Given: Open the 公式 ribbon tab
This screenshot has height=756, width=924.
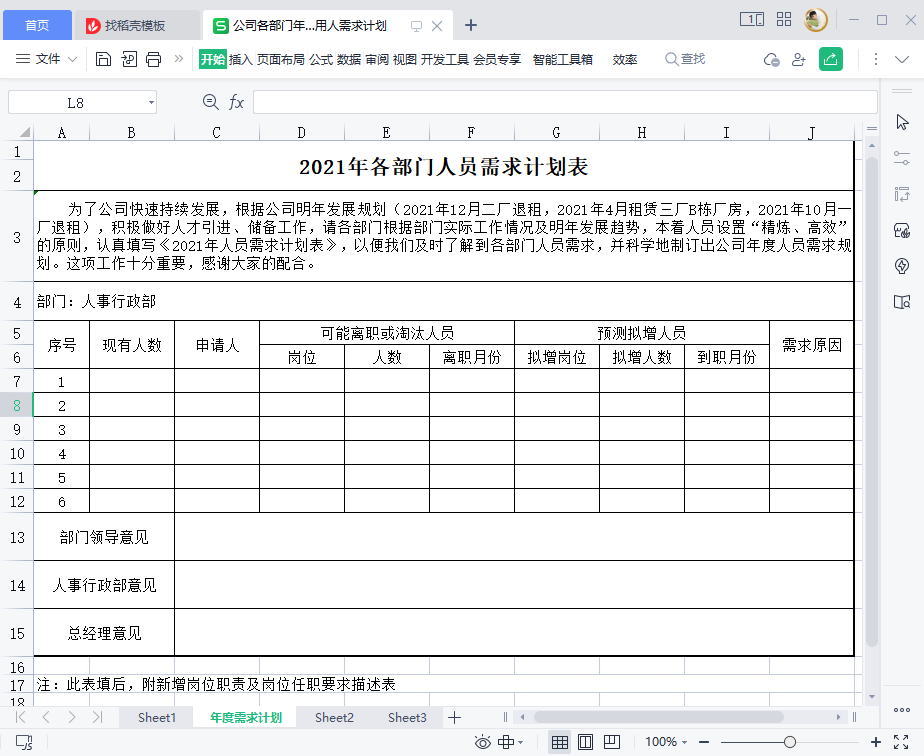Looking at the screenshot, I should click(x=321, y=59).
